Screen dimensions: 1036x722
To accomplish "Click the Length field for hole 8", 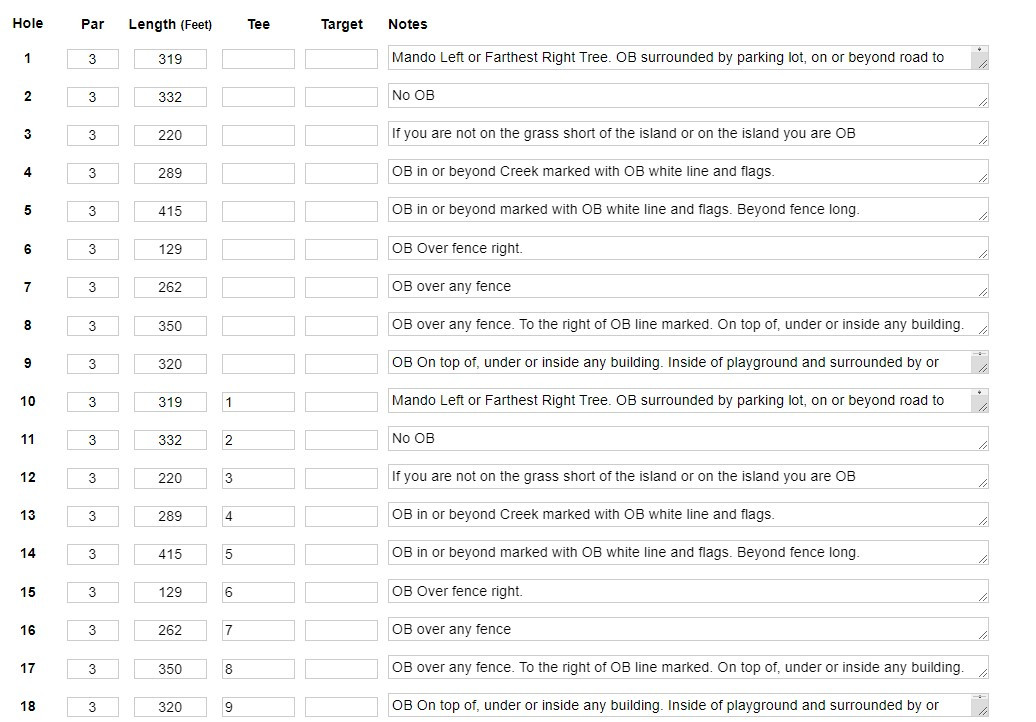I will (170, 326).
